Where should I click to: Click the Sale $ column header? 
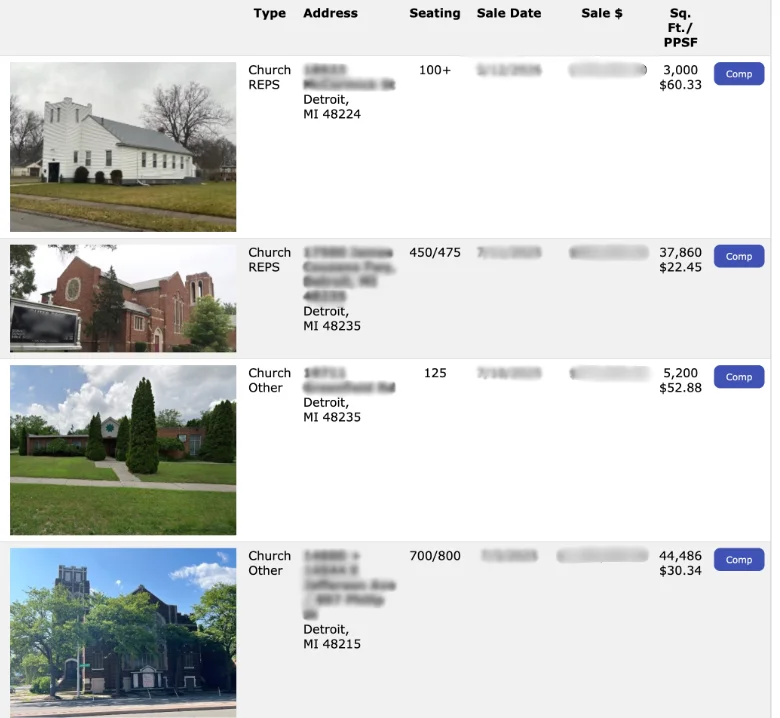(x=602, y=13)
